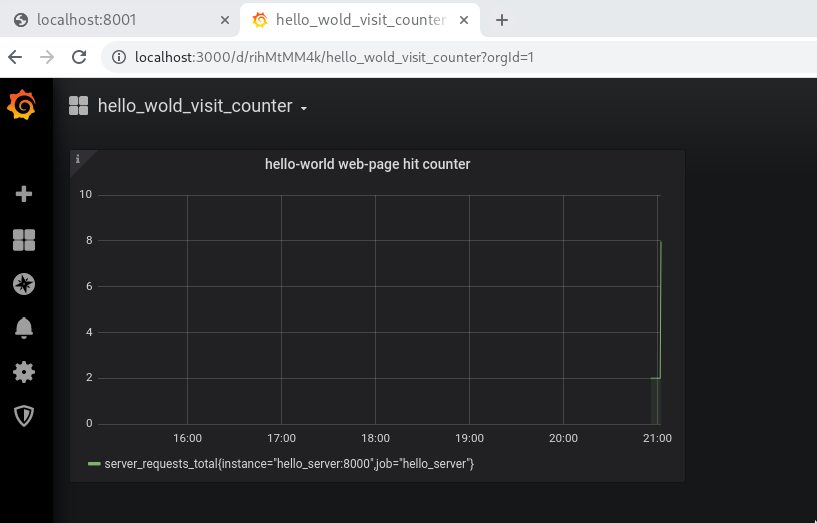Open the panel title 'hello-world web-page hit counter' menu
Screen dimensions: 817x523
coord(367,164)
